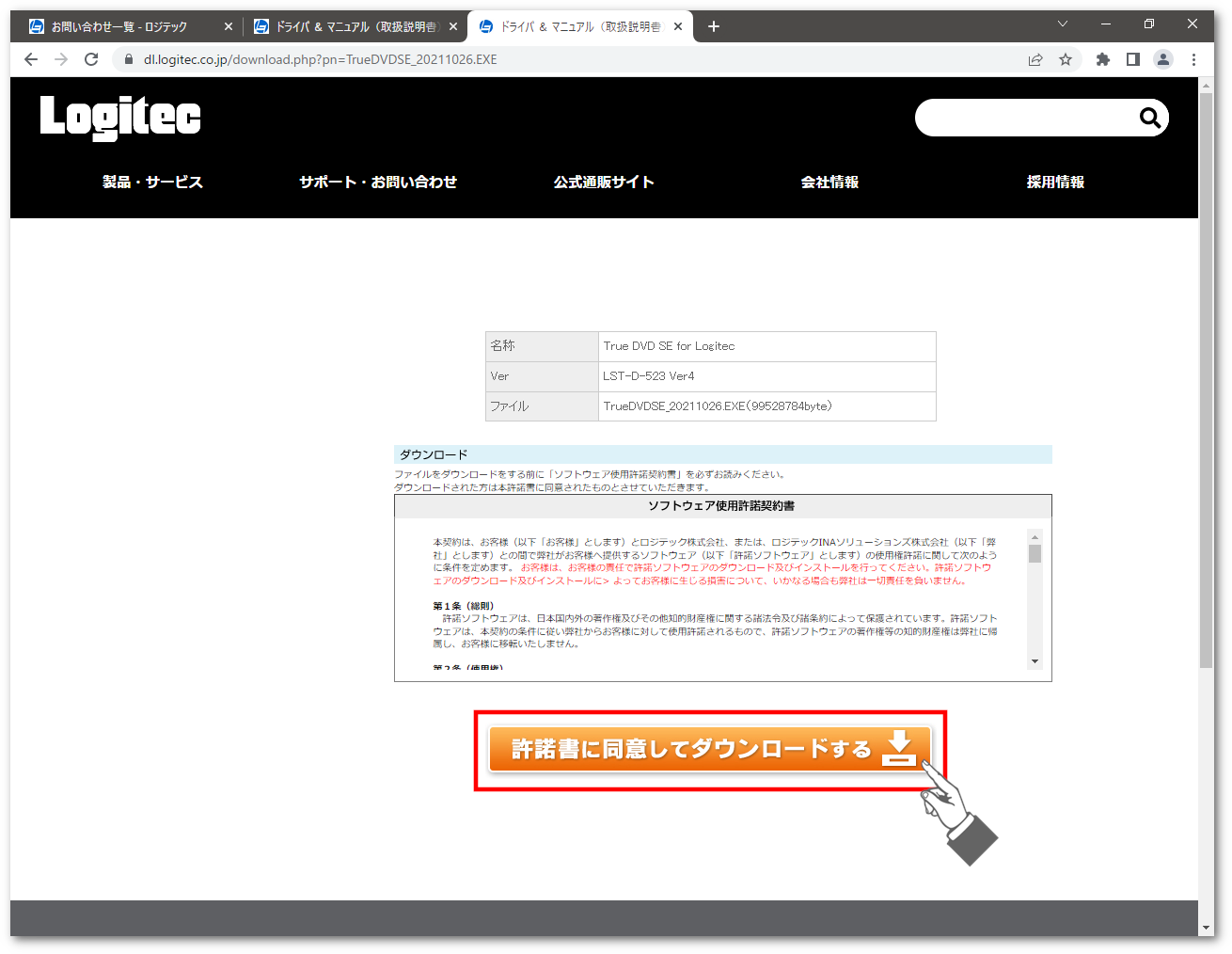The image size is (1232, 954).
Task: Click the Ver table label
Action: 542,376
